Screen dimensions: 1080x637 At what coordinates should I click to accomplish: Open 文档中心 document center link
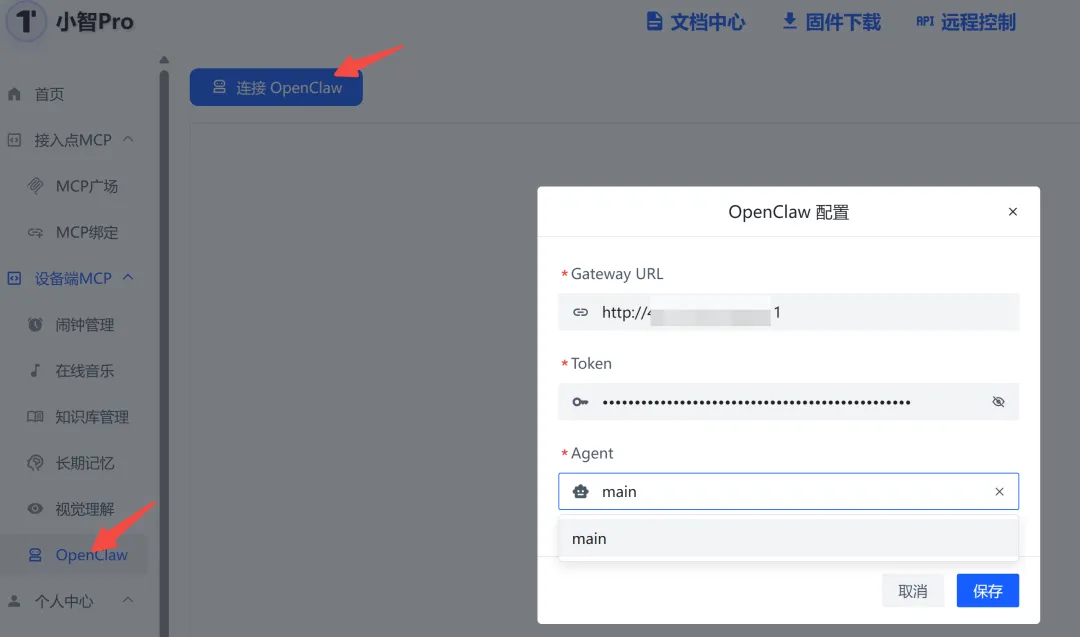click(696, 22)
